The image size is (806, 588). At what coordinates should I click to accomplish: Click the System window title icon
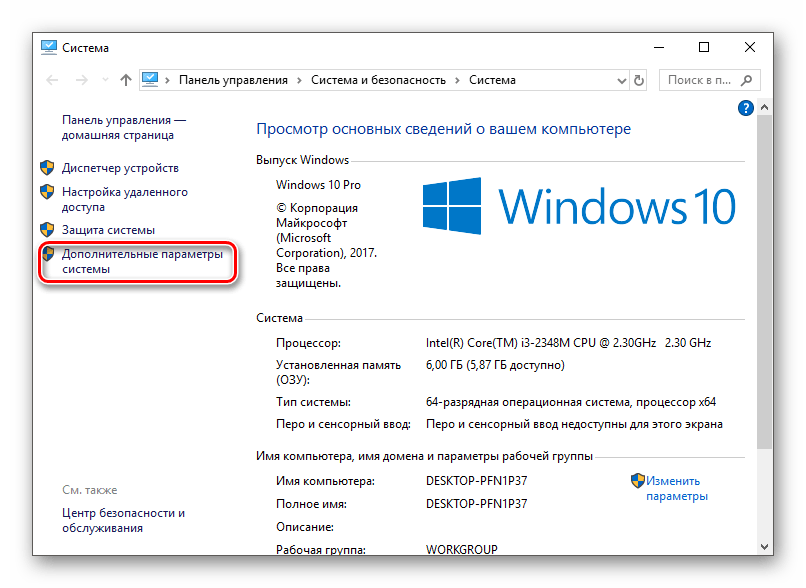pyautogui.click(x=49, y=47)
